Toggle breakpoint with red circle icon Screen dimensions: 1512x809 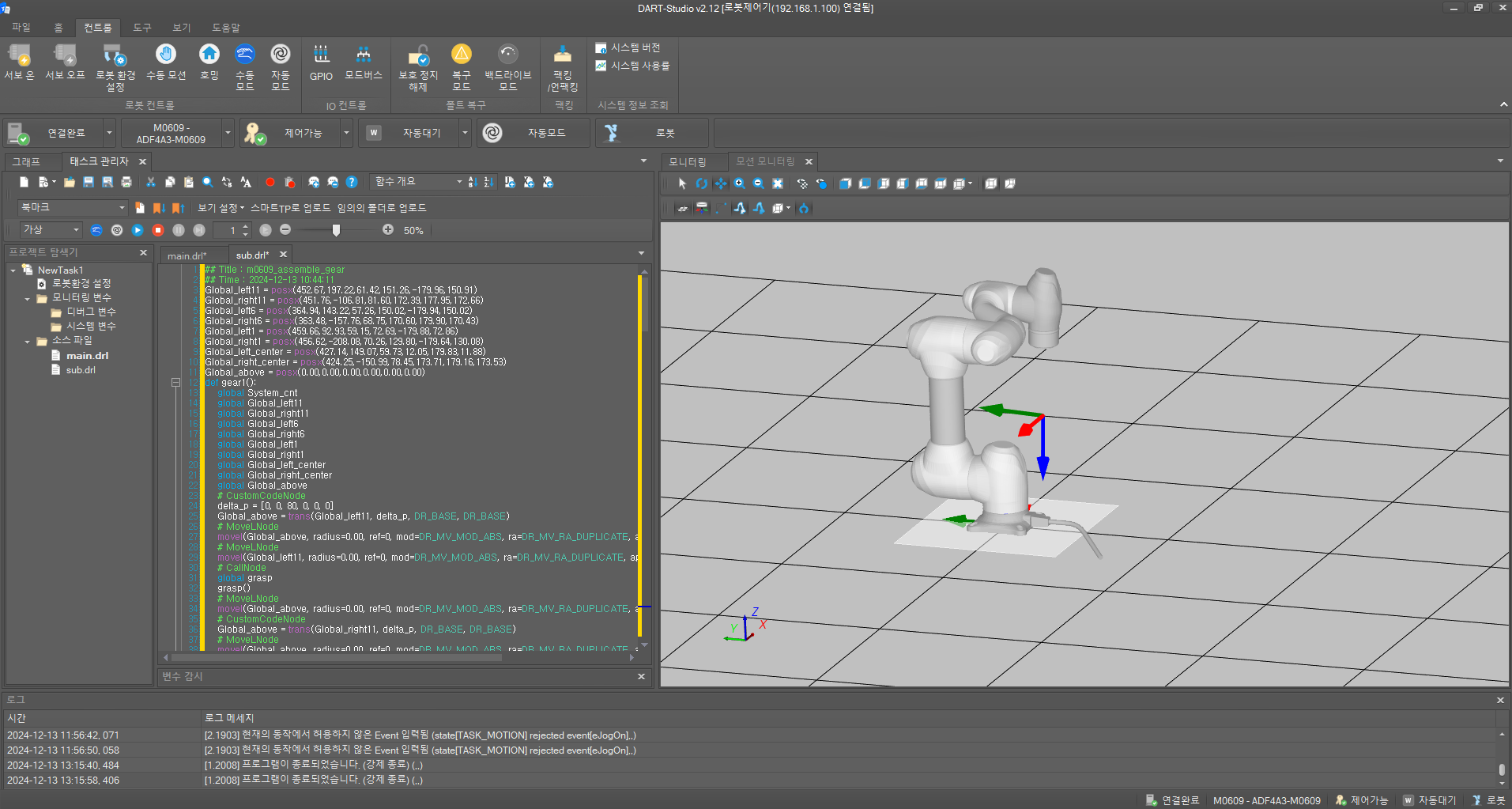(270, 183)
